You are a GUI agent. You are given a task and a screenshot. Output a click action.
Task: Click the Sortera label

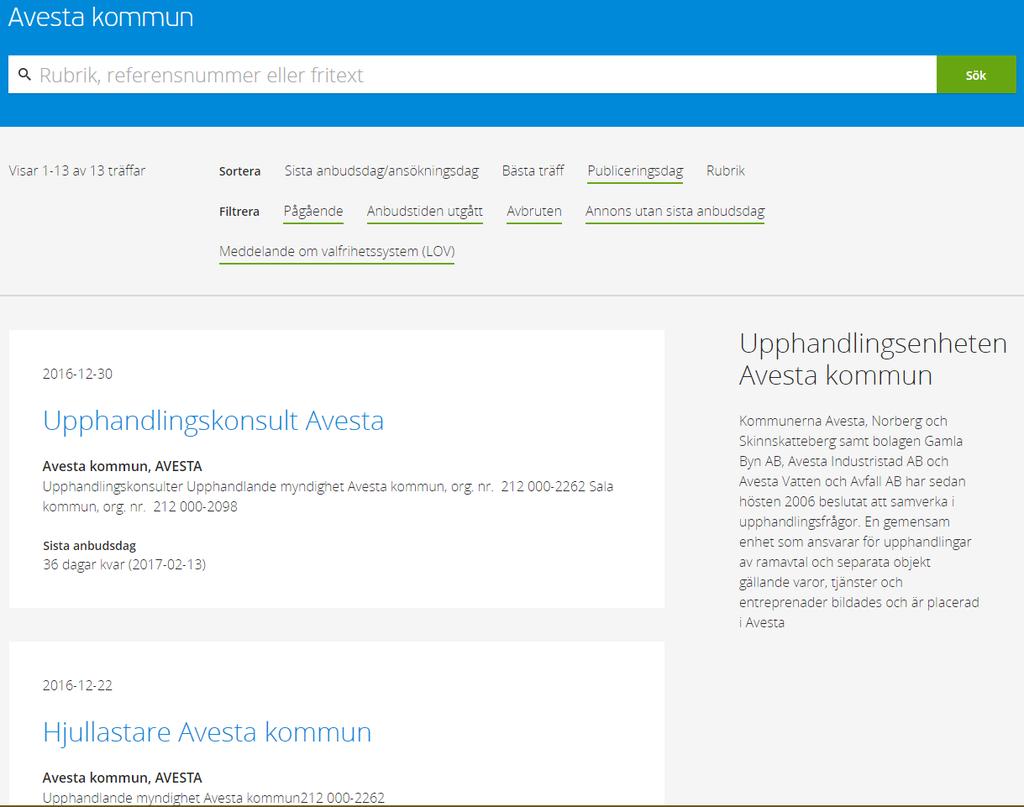(240, 172)
